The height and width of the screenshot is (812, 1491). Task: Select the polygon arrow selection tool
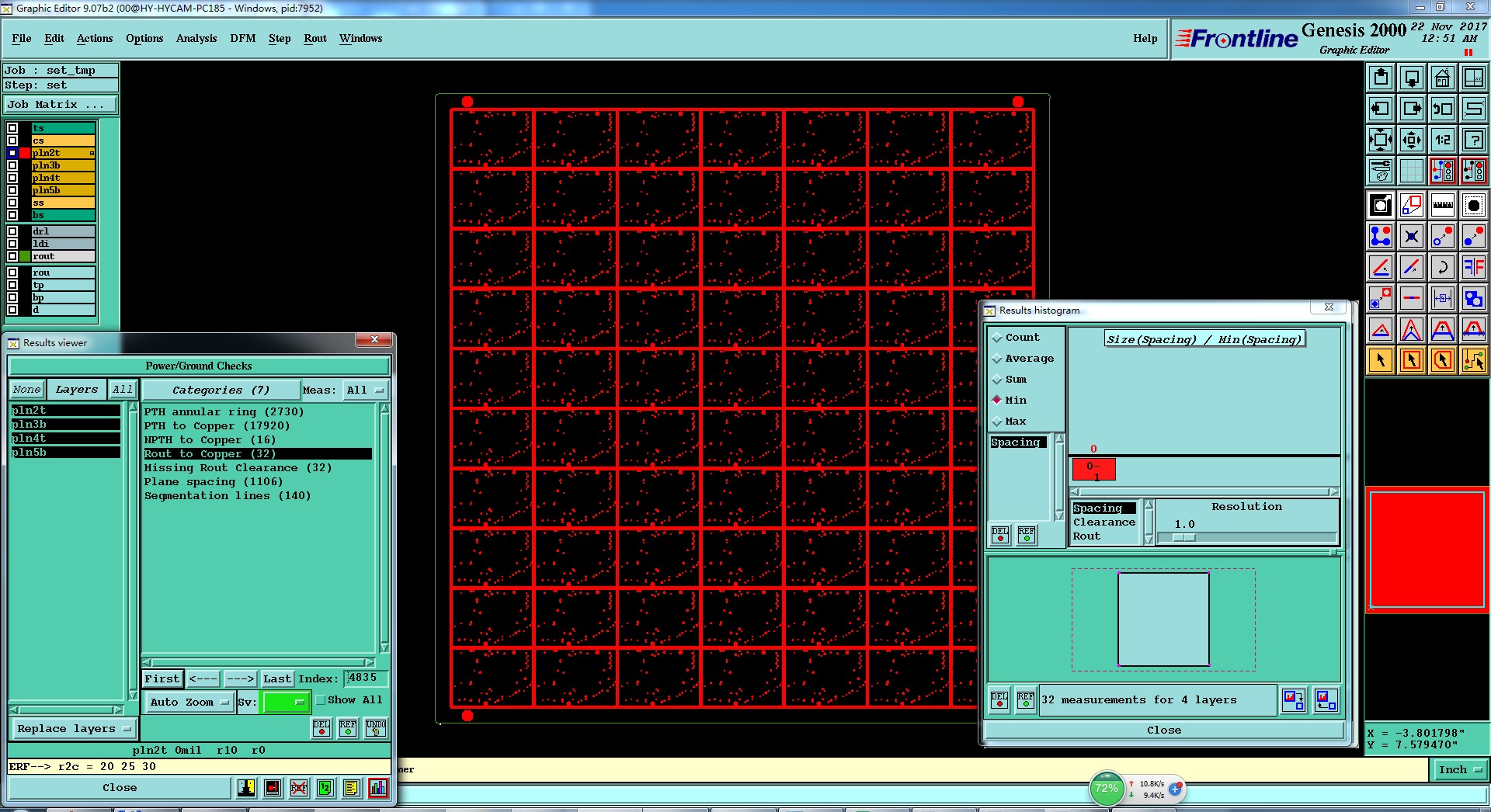[1442, 360]
